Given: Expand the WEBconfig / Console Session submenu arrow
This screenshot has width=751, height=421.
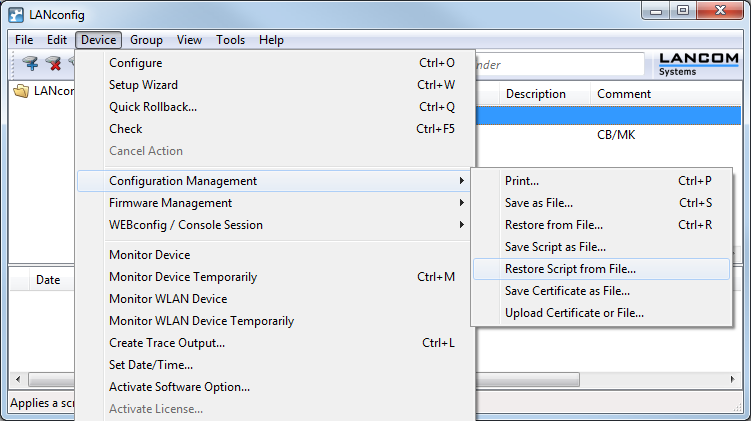Looking at the screenshot, I should click(461, 225).
